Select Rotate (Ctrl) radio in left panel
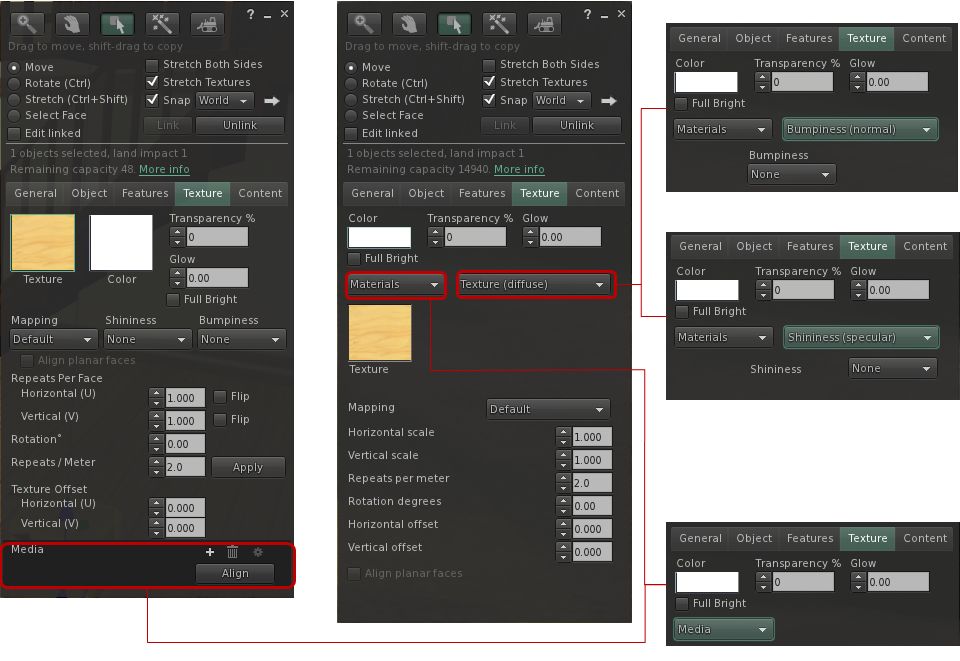The width and height of the screenshot is (960, 661). [14, 84]
